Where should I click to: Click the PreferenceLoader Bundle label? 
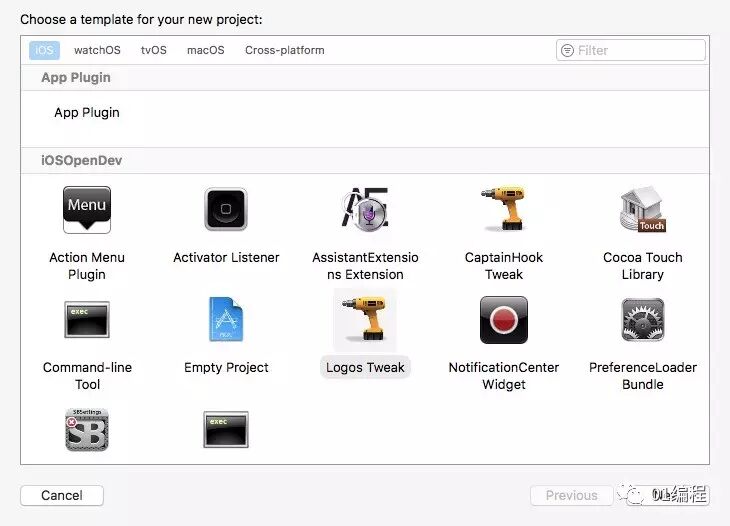643,376
